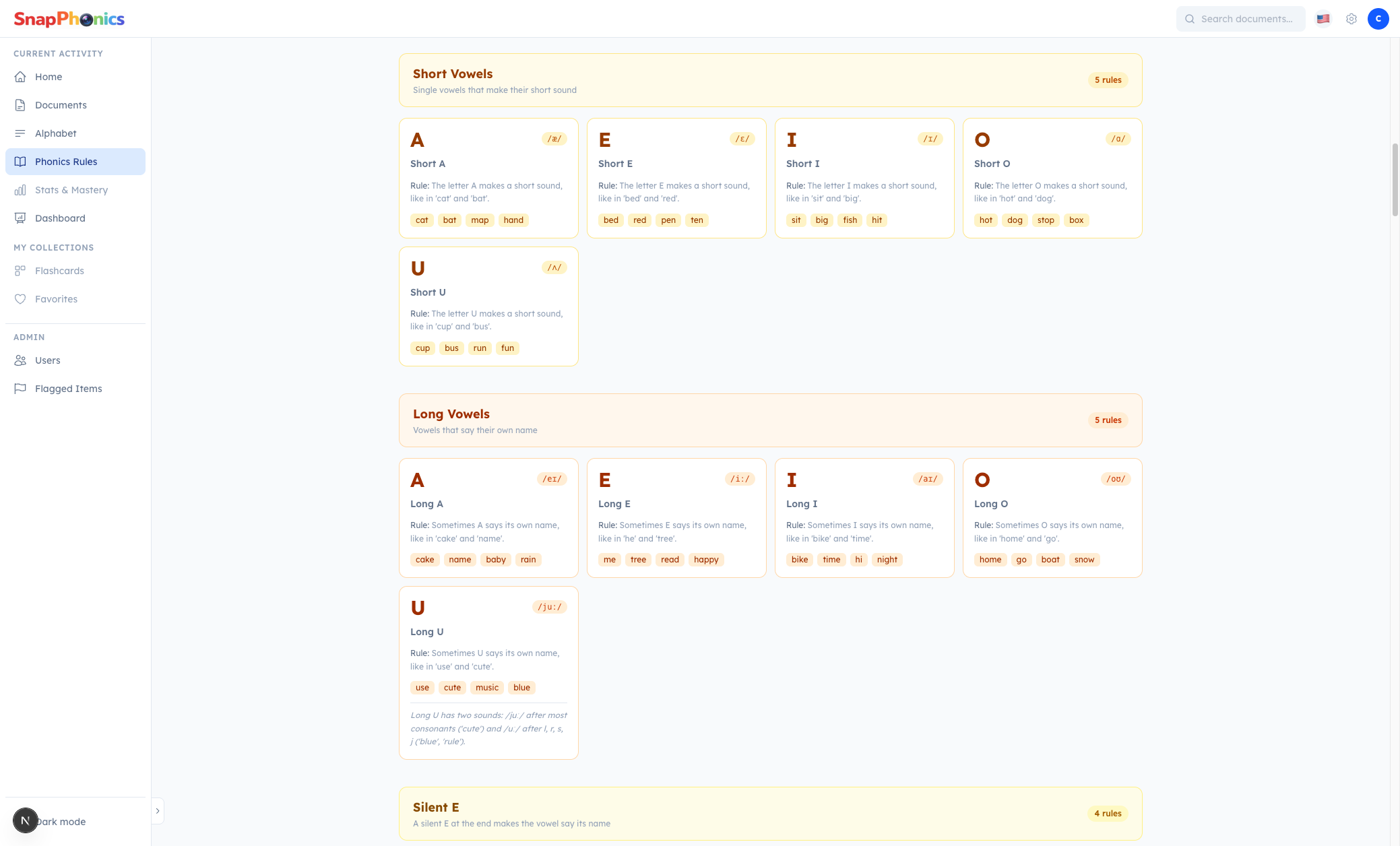Open the settings gear icon

click(1351, 19)
